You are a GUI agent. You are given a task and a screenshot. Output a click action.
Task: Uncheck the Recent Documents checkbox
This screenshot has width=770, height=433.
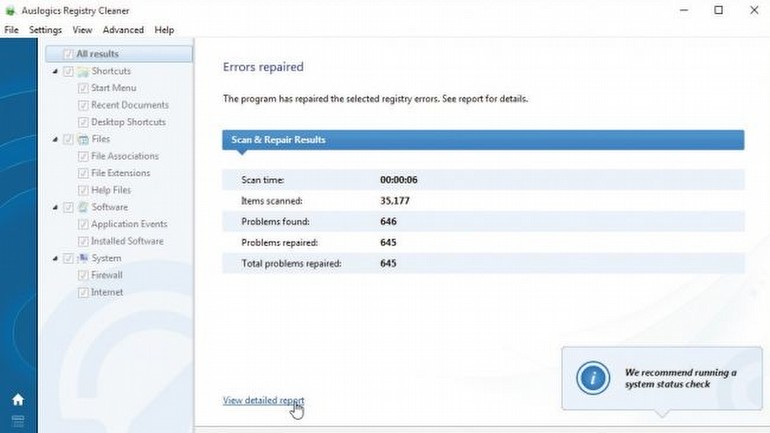click(83, 105)
